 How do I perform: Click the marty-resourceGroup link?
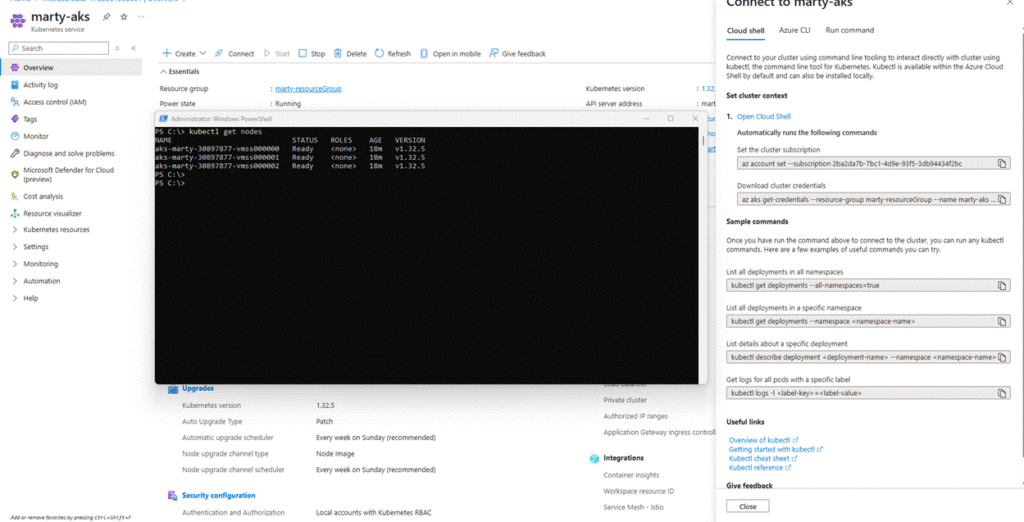coord(307,89)
